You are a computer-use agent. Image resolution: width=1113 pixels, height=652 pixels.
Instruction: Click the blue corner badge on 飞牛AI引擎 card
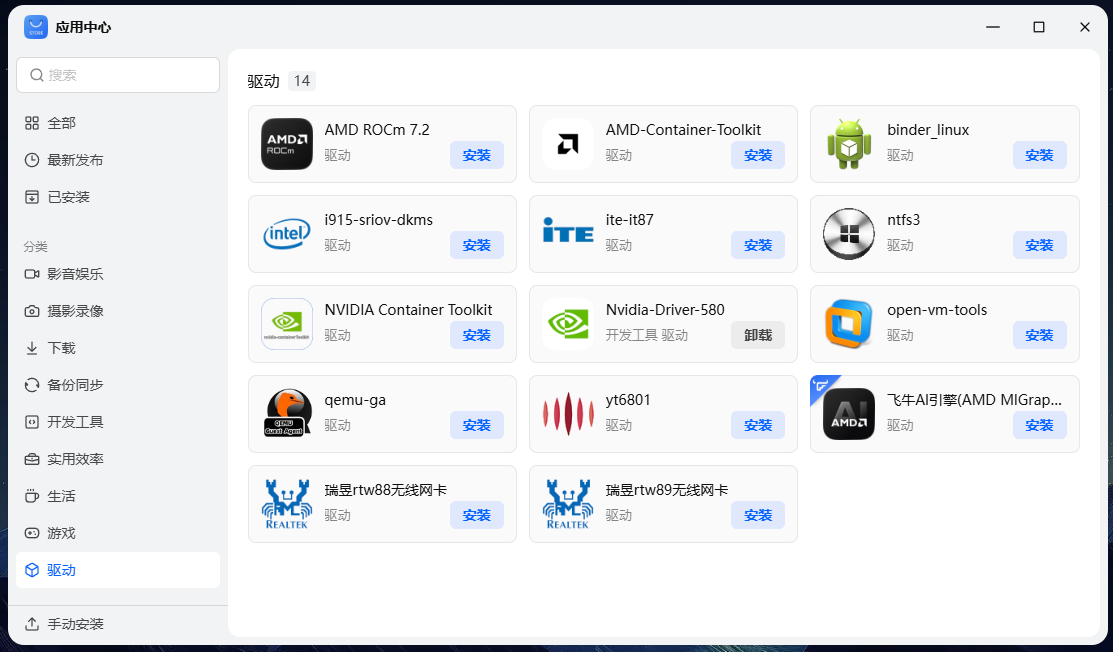[x=821, y=386]
